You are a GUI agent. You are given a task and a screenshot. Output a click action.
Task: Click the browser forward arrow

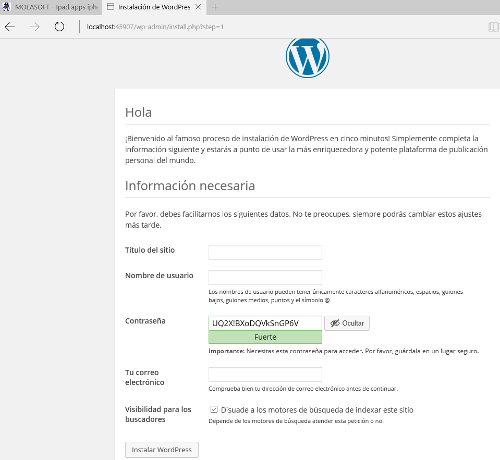[35, 27]
